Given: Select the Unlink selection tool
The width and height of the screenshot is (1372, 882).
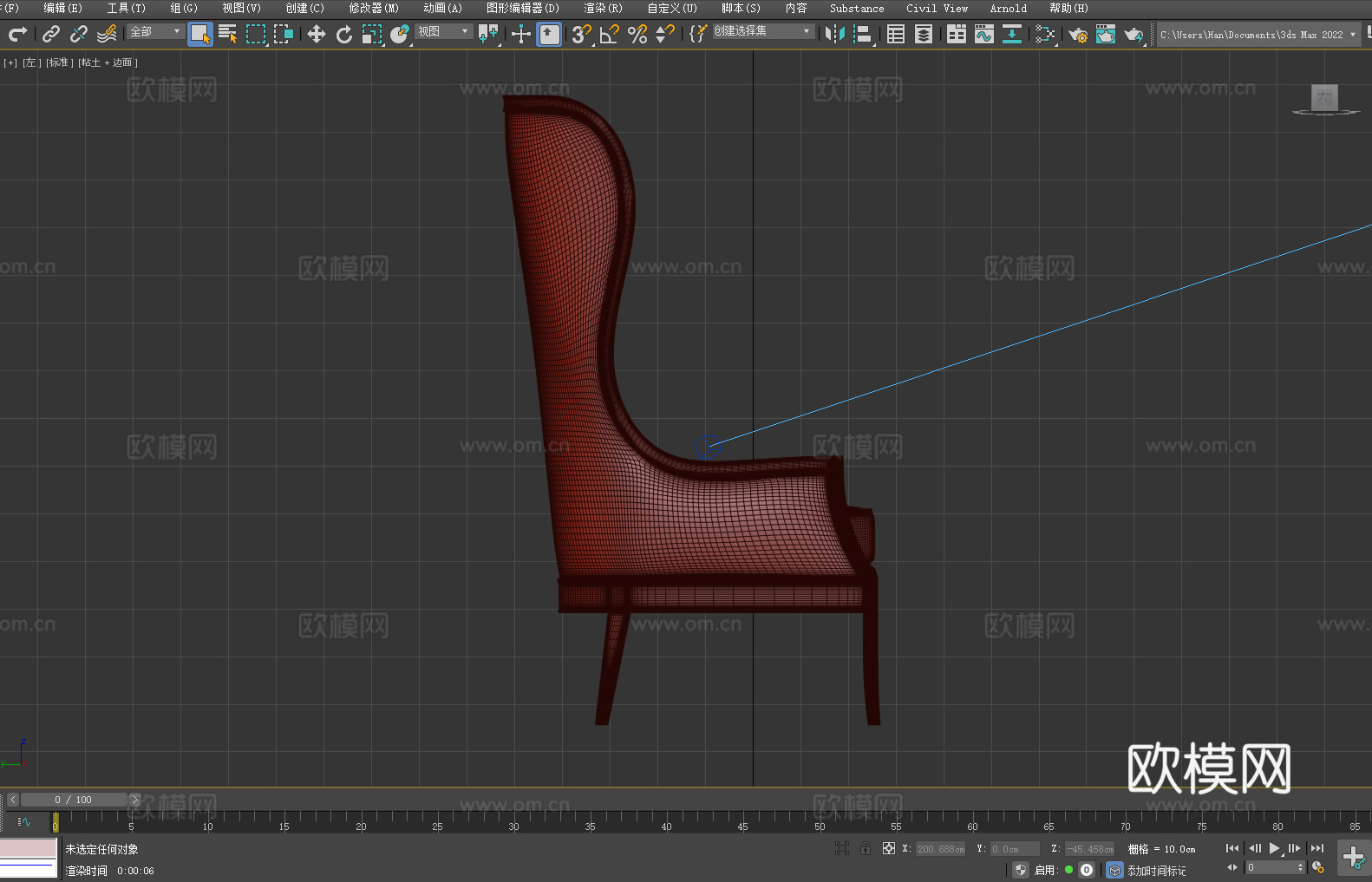Looking at the screenshot, I should (x=79, y=34).
